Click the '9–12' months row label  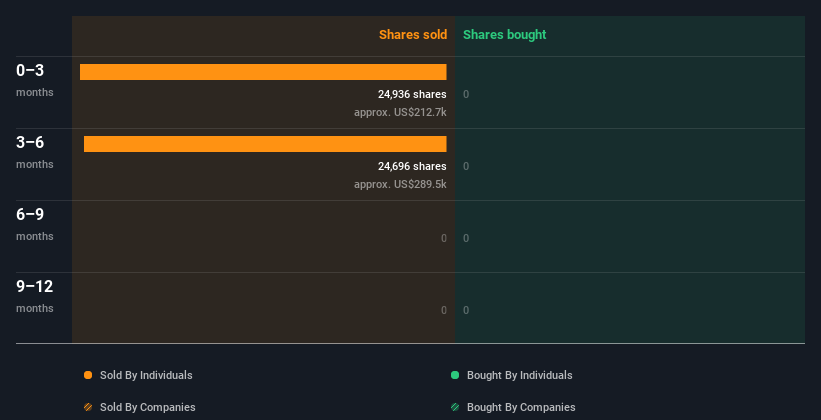click(x=35, y=286)
